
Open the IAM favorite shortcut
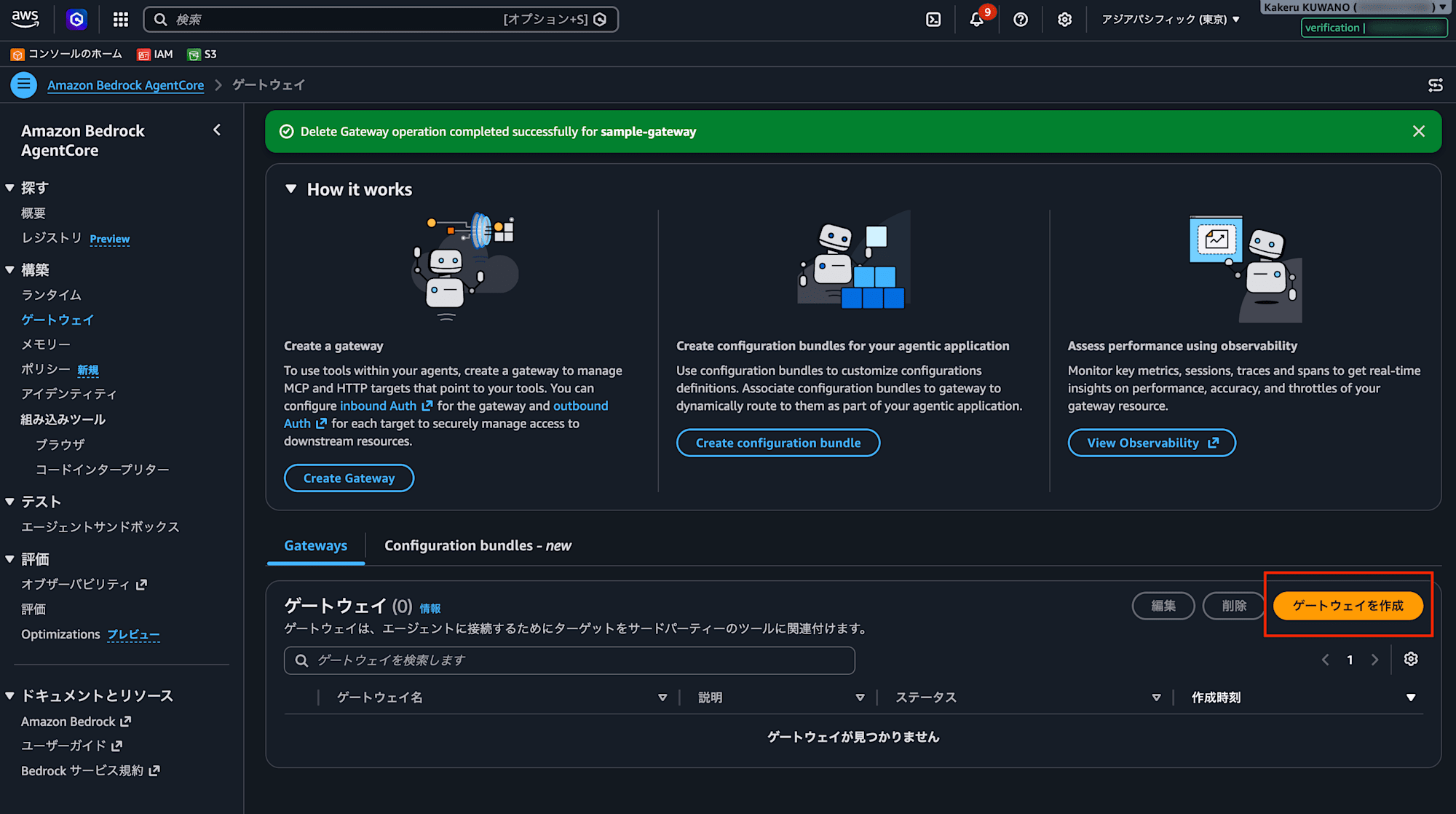[155, 55]
